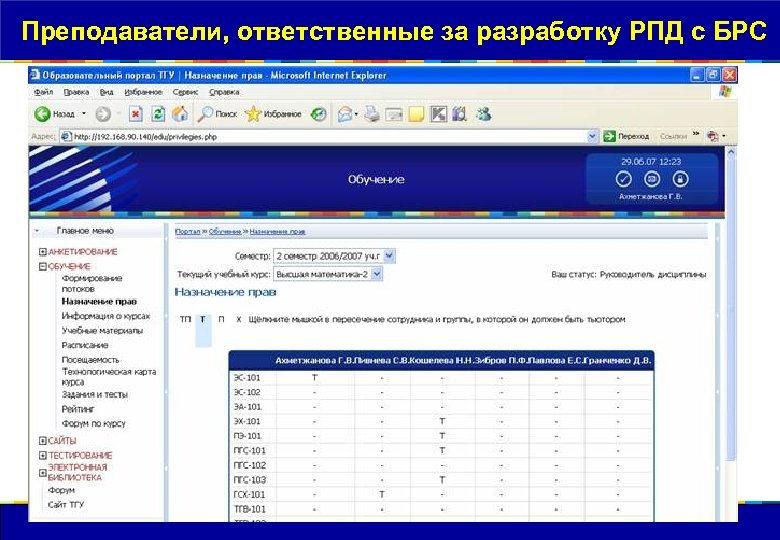Open Посещаемость in sidebar
The width and height of the screenshot is (780, 540).
tap(90, 360)
